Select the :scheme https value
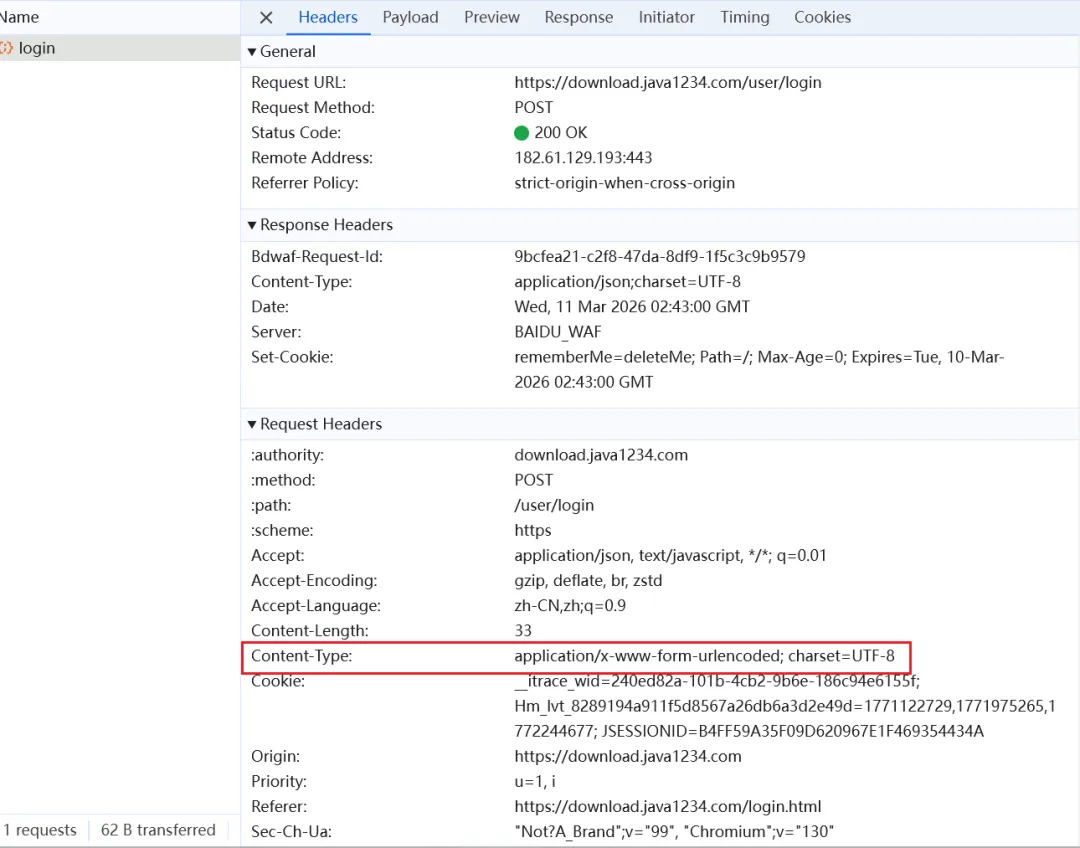 [x=533, y=530]
